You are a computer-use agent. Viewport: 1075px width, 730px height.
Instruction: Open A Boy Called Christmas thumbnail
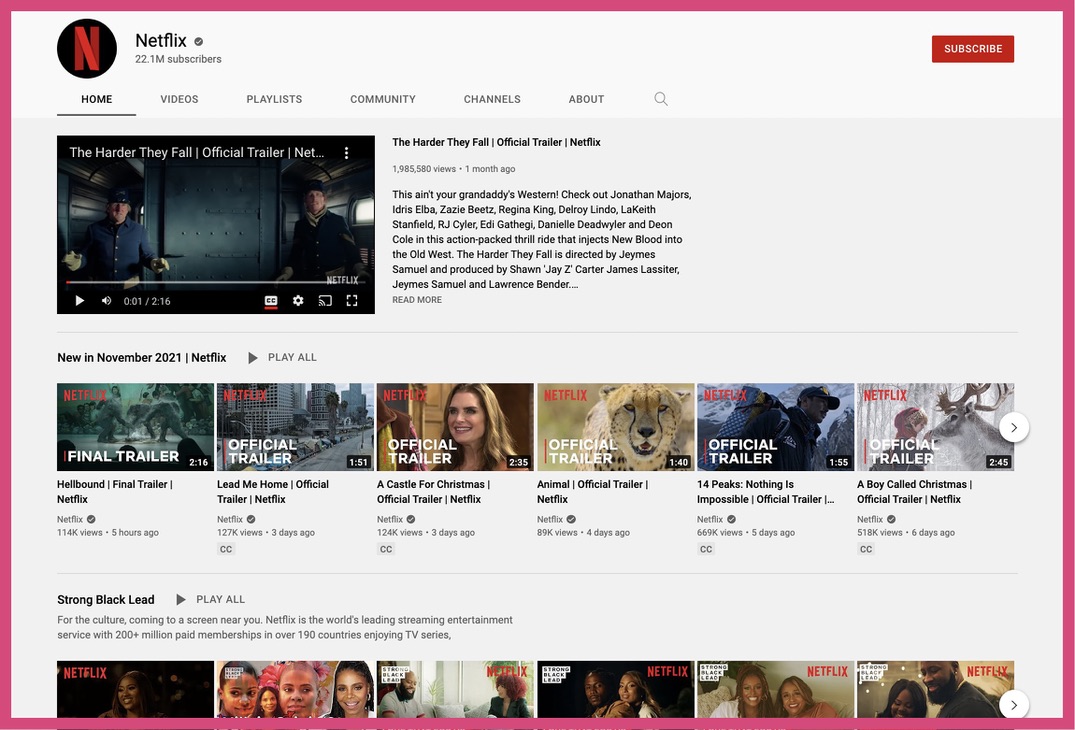tap(935, 427)
